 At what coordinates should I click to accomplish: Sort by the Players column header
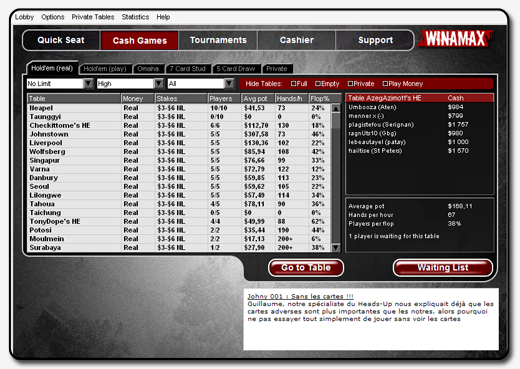[x=224, y=98]
